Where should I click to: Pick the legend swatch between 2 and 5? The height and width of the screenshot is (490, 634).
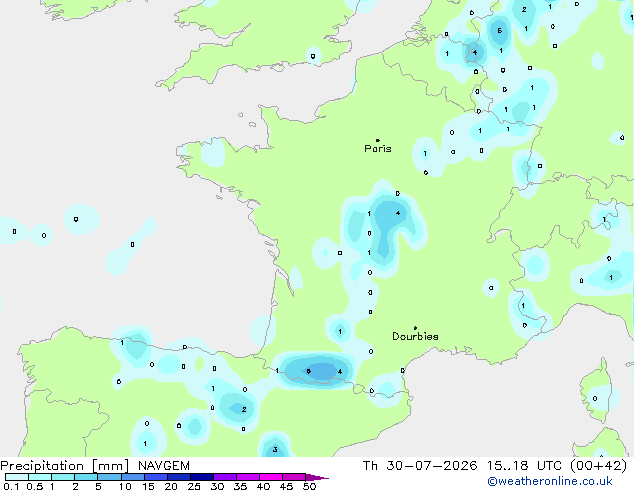tap(86, 477)
